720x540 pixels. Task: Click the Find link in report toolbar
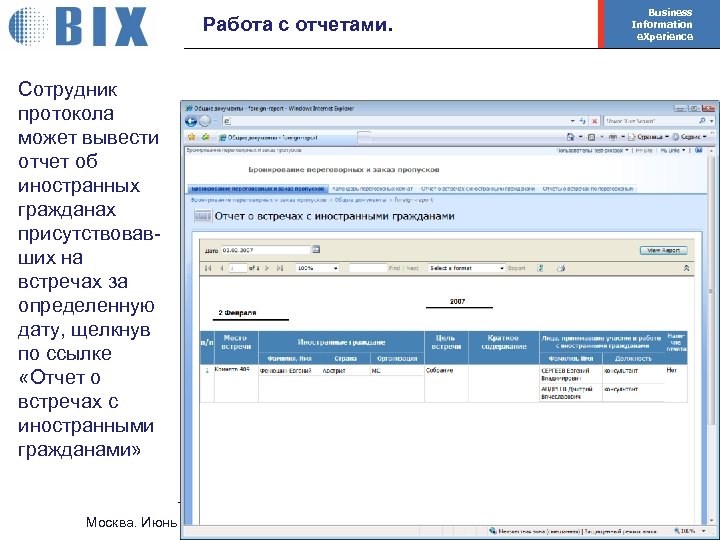point(394,268)
